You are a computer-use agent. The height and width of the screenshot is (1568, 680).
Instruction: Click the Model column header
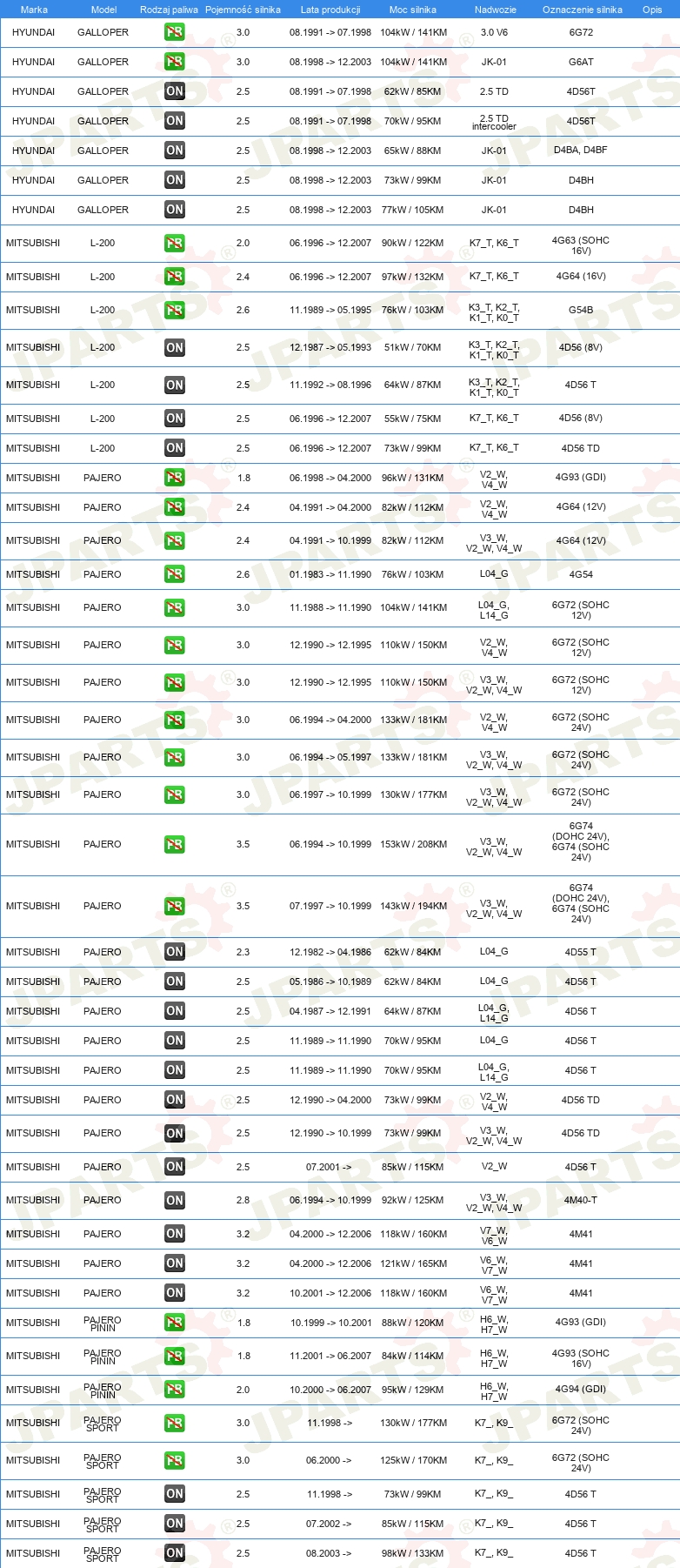[x=104, y=10]
